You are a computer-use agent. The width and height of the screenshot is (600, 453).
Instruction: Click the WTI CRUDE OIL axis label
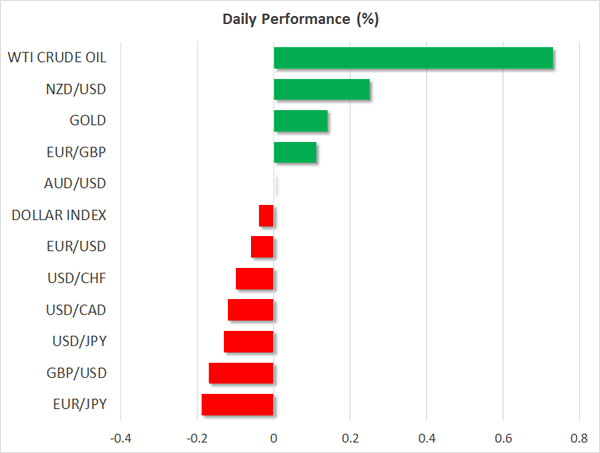[56, 57]
